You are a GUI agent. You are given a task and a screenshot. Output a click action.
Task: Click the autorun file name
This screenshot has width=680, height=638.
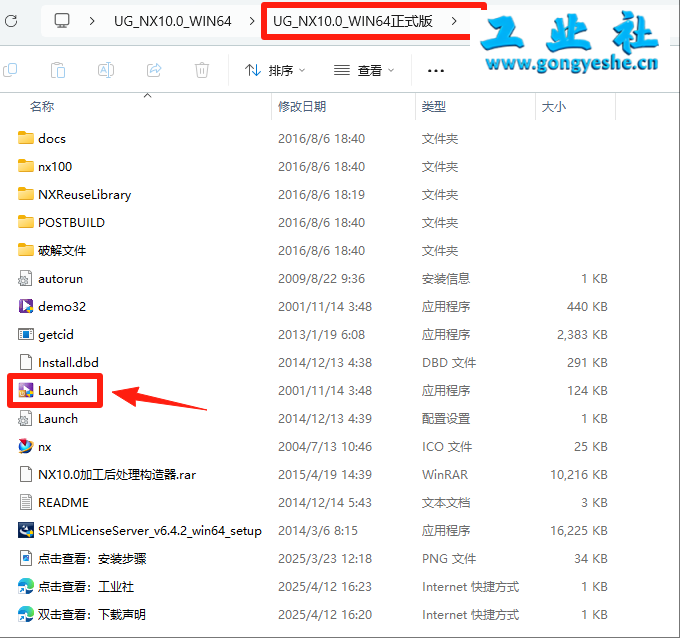click(60, 278)
